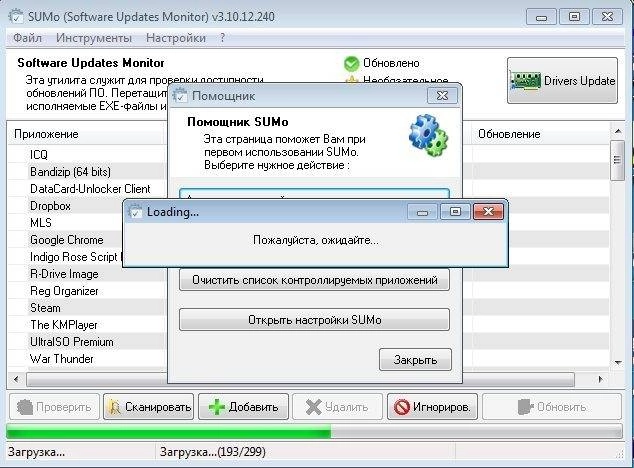
Task: Select the Steam row
Action: coord(87,308)
